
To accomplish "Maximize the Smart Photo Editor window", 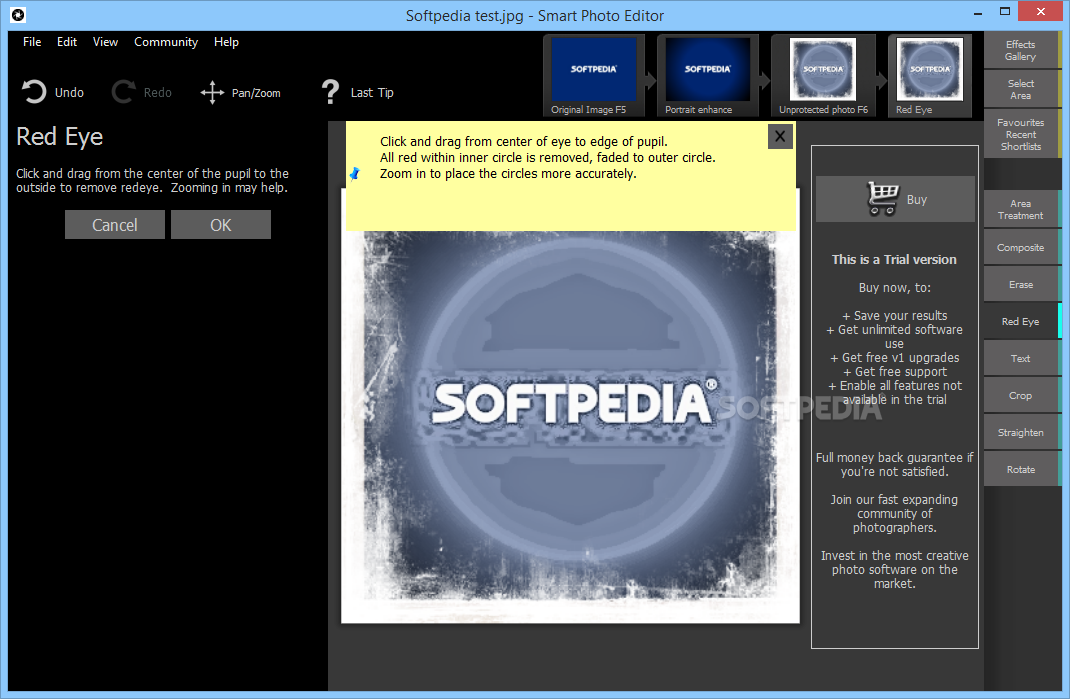I will pyautogui.click(x=1004, y=12).
